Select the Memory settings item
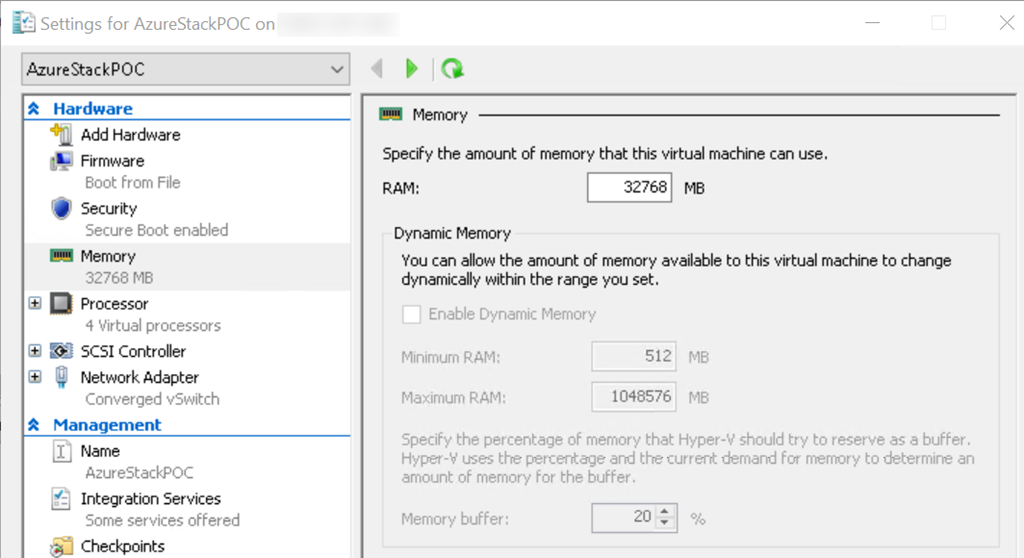 pos(108,256)
